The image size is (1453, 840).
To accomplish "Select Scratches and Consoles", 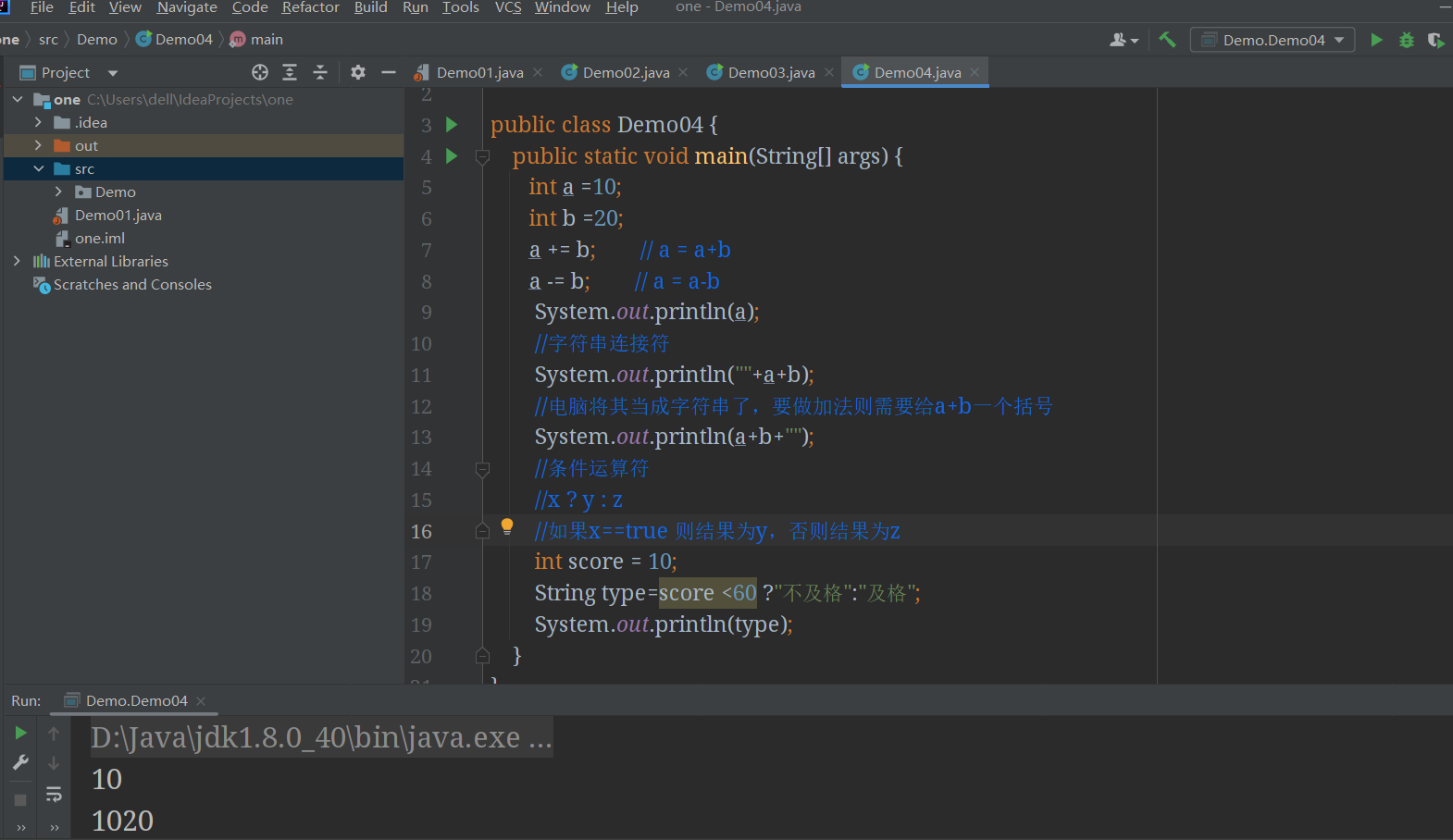I will [x=132, y=284].
